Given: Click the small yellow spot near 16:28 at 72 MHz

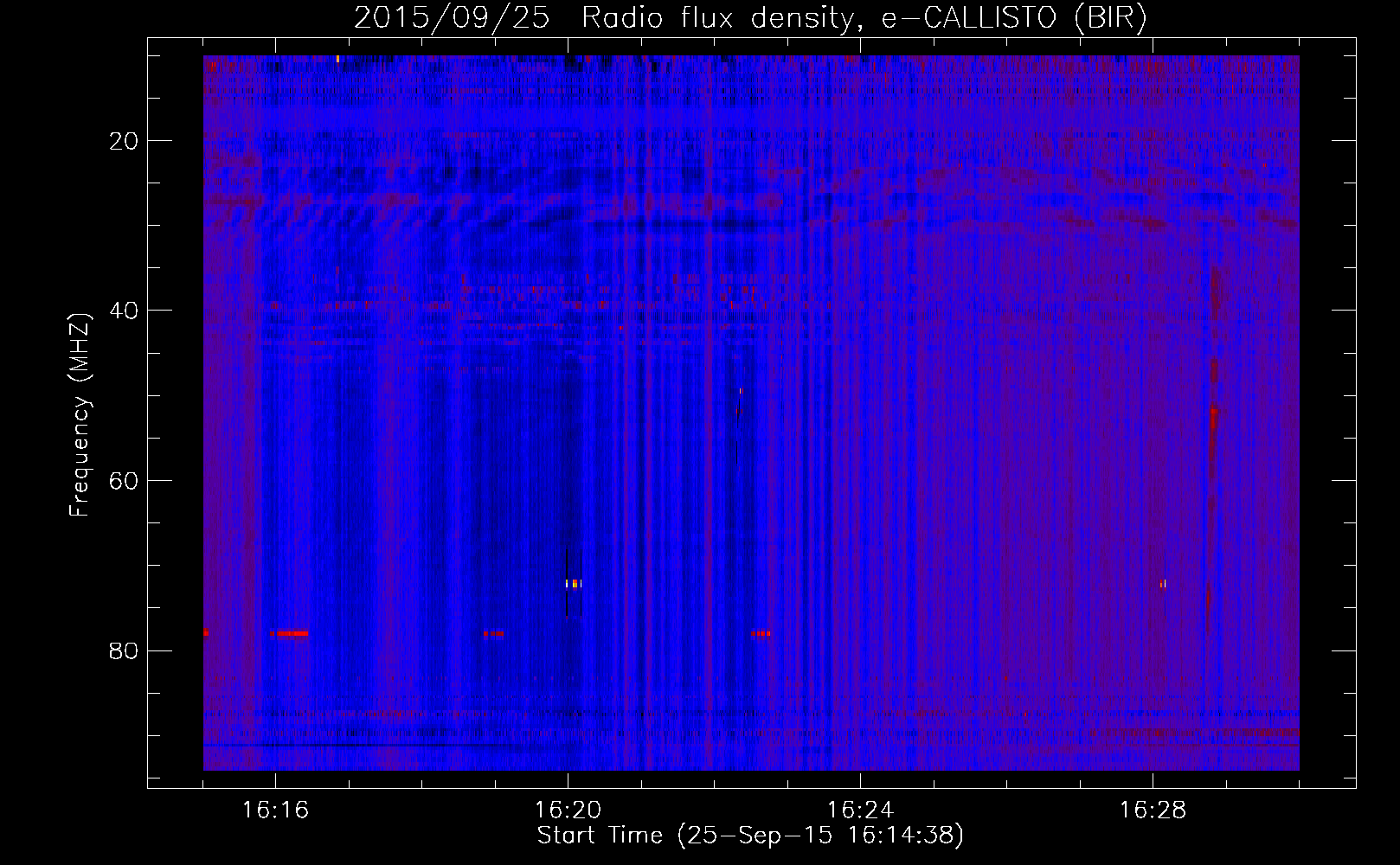Looking at the screenshot, I should pos(1163,584).
